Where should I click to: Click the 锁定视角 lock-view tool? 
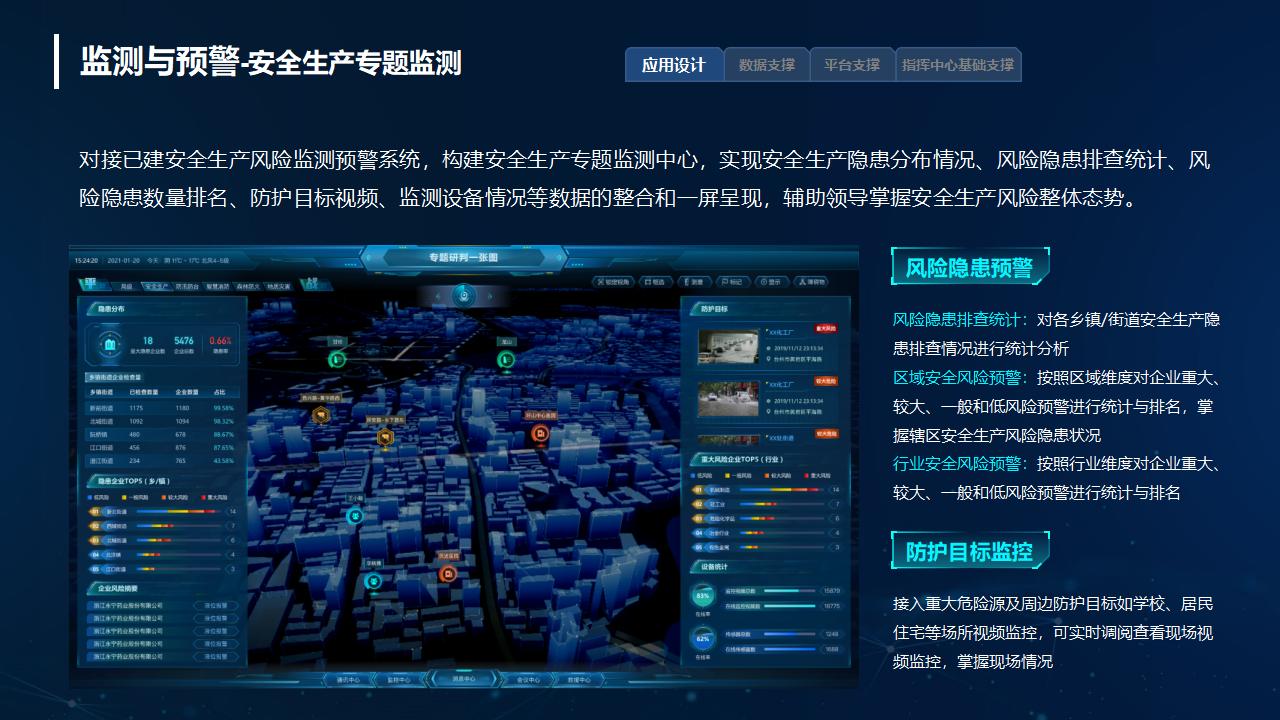click(614, 282)
